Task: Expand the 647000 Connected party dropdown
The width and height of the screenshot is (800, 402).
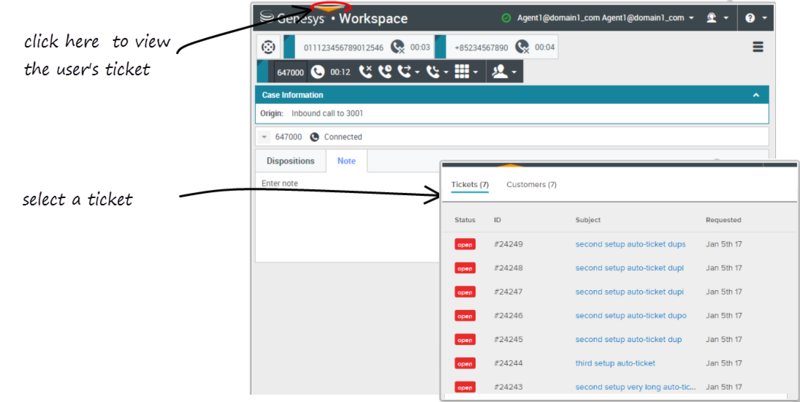Action: click(264, 137)
